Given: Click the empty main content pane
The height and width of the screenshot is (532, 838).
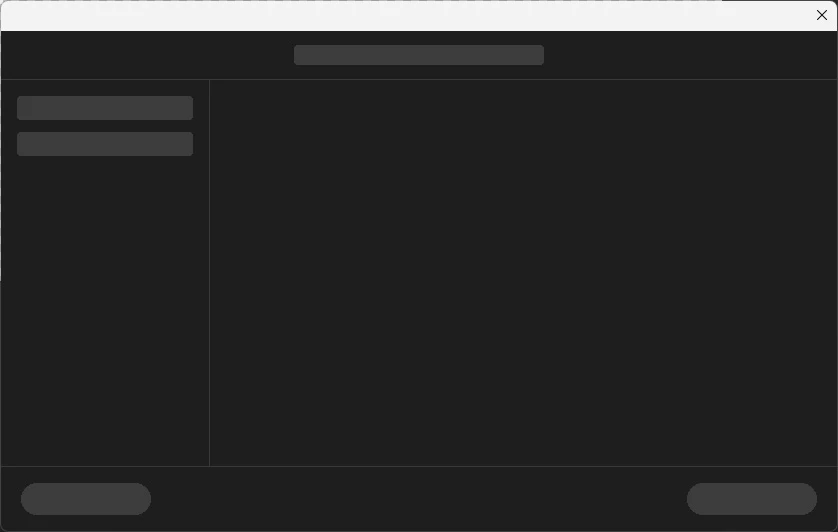Looking at the screenshot, I should [524, 273].
